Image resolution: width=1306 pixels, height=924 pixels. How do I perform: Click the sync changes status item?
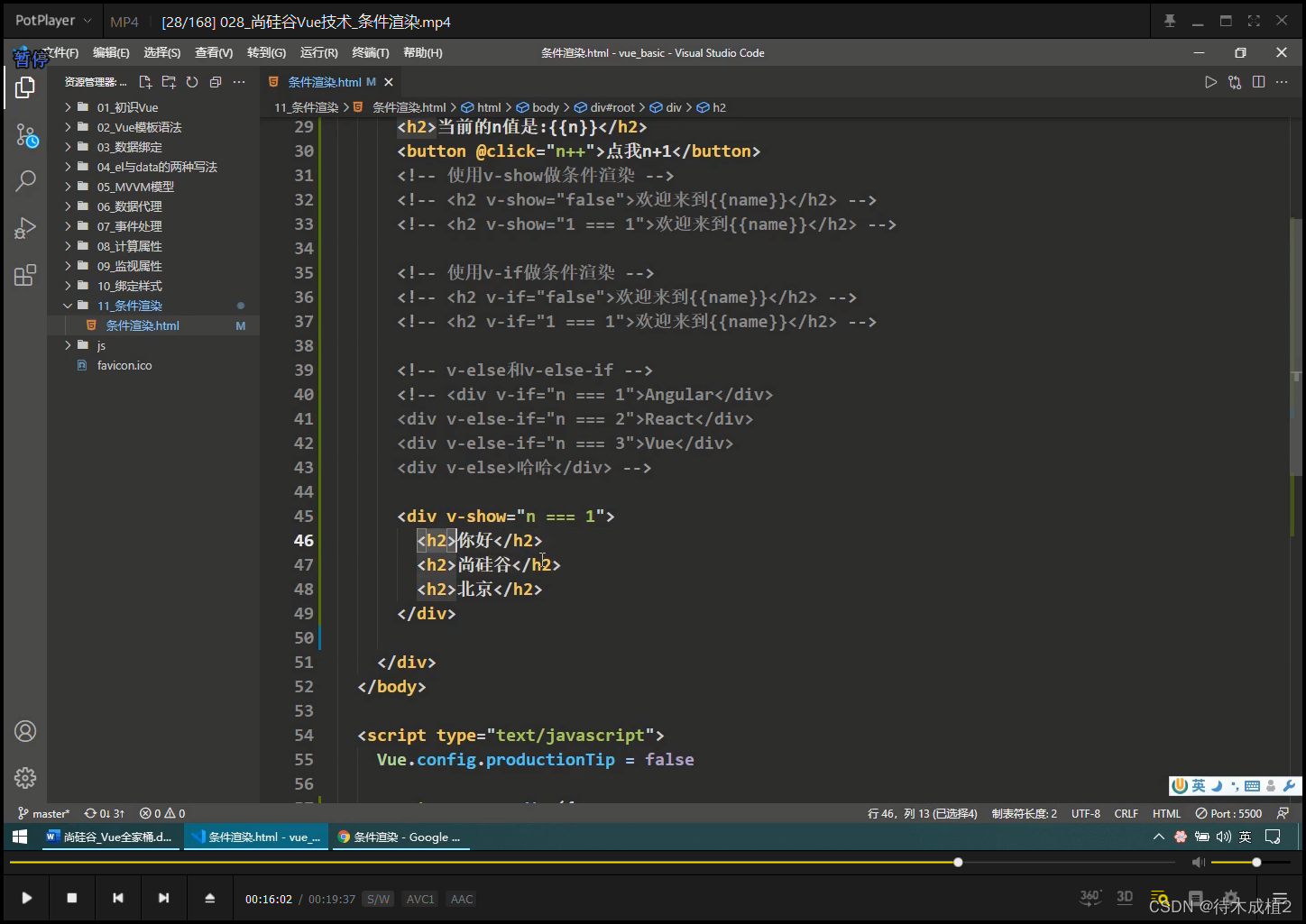point(105,813)
